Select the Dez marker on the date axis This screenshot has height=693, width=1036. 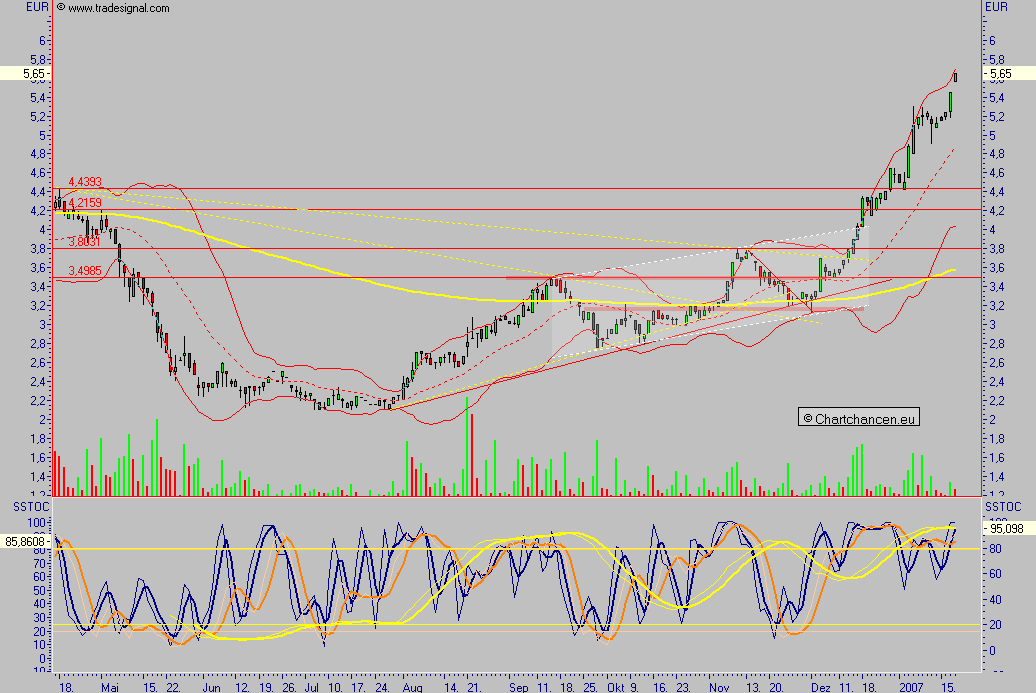pyautogui.click(x=821, y=688)
